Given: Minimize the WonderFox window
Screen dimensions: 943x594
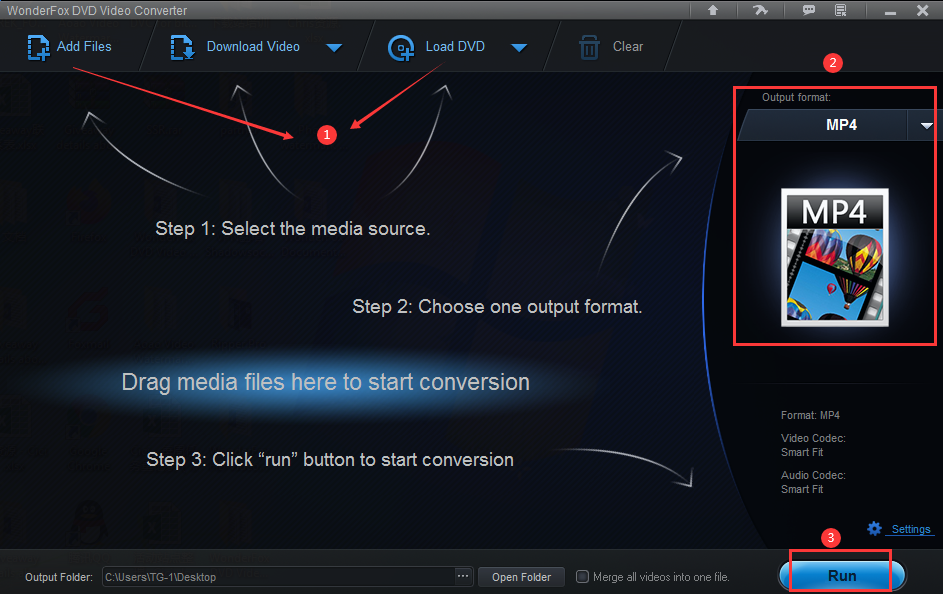Looking at the screenshot, I should point(891,11).
